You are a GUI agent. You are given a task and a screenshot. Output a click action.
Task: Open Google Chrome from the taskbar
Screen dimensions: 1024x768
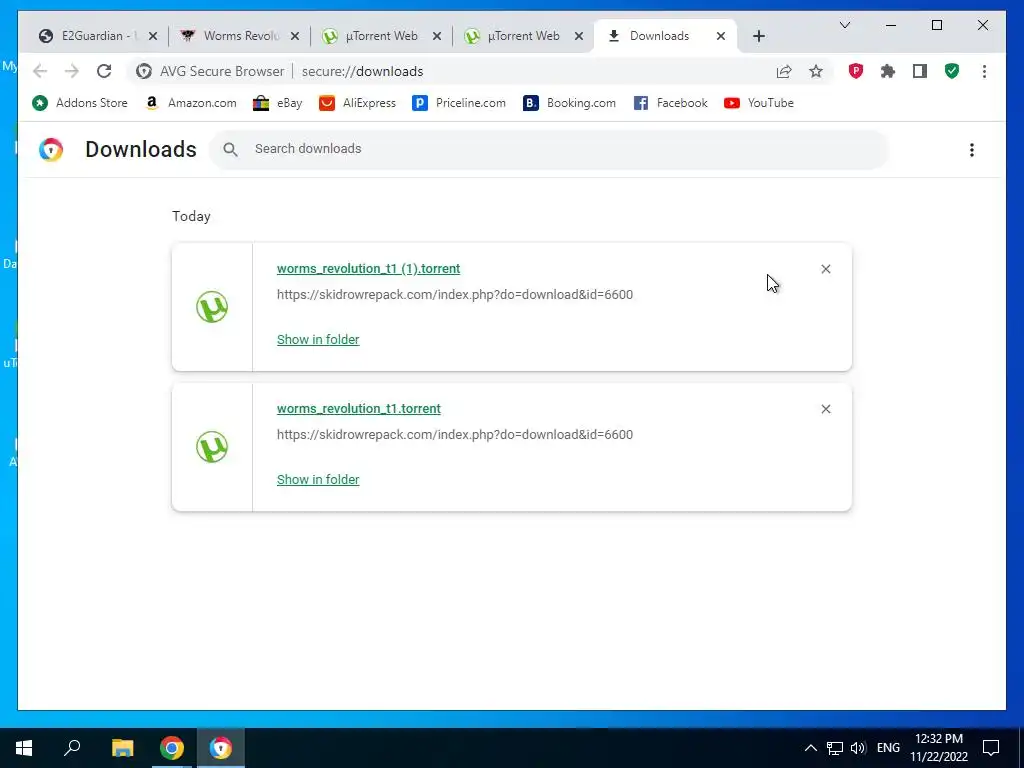click(172, 748)
